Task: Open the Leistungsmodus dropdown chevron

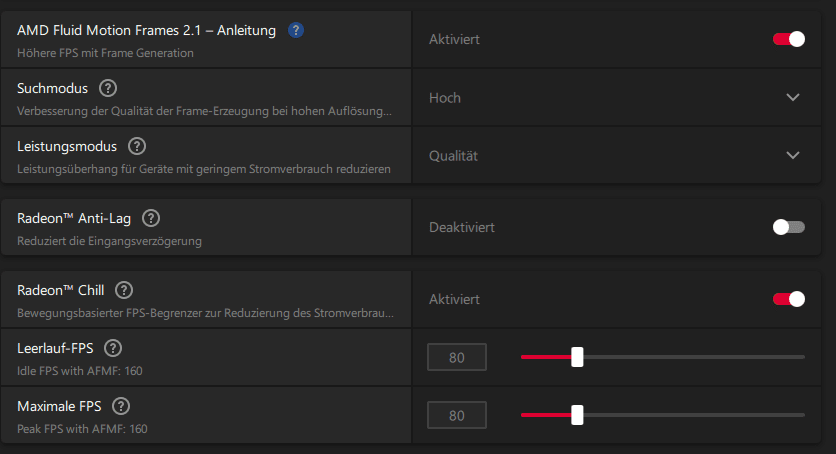Action: (x=793, y=155)
